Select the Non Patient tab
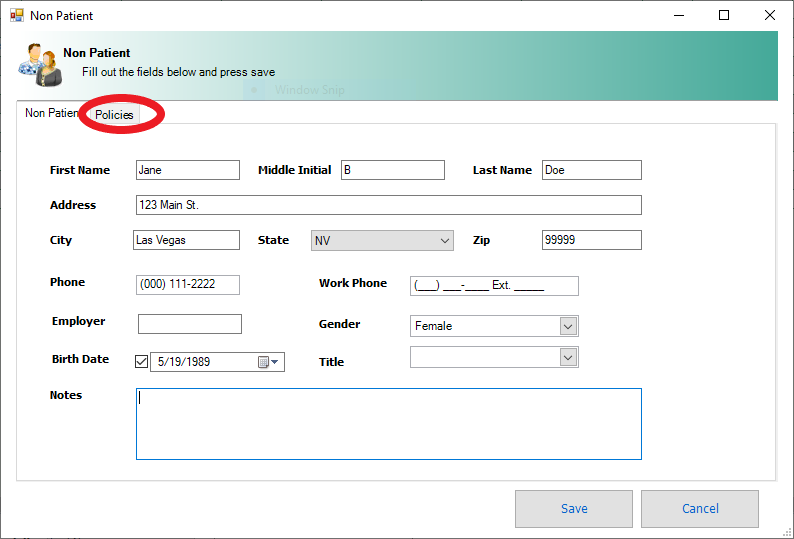The image size is (794, 539). pos(50,114)
